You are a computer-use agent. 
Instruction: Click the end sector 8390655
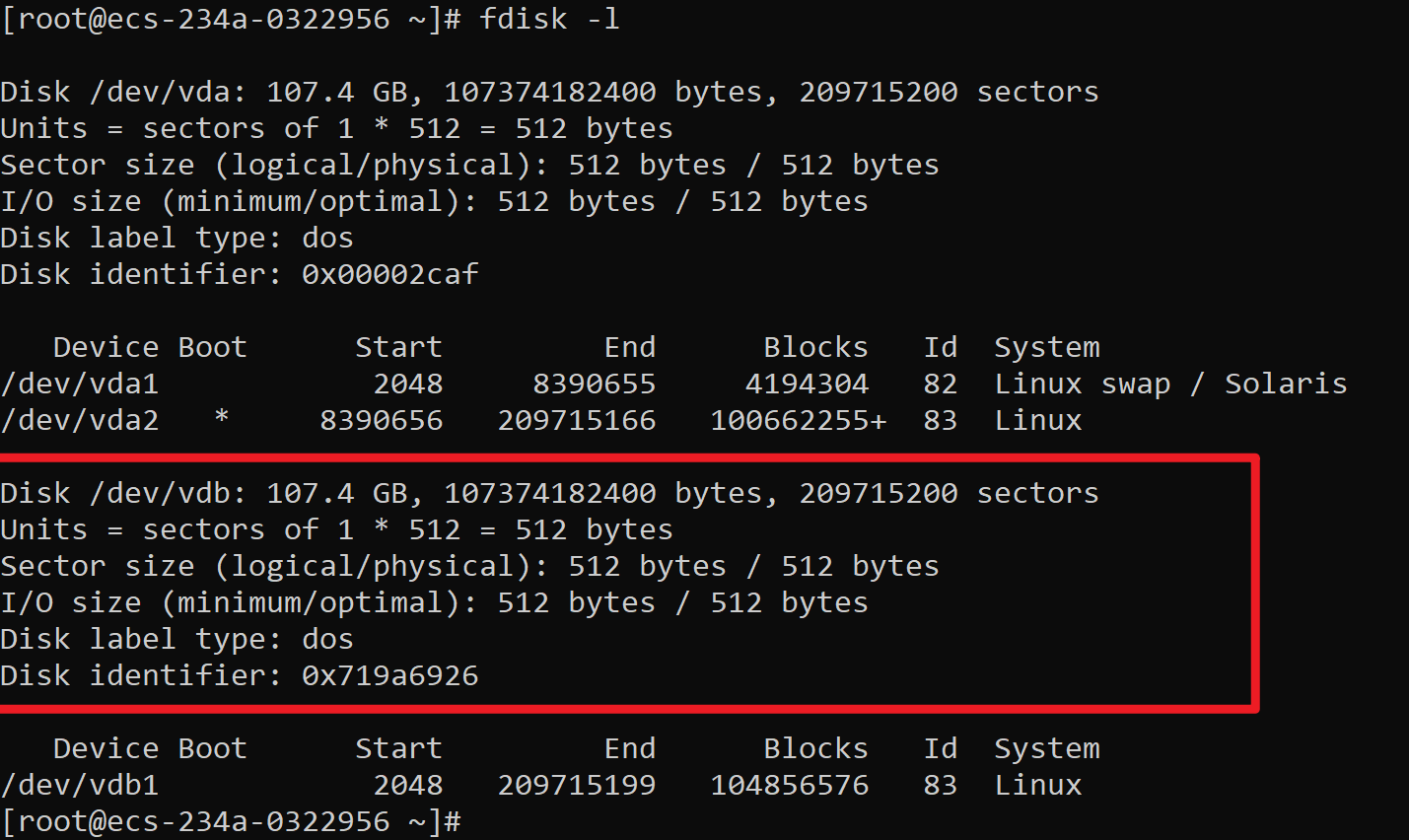[x=595, y=384]
